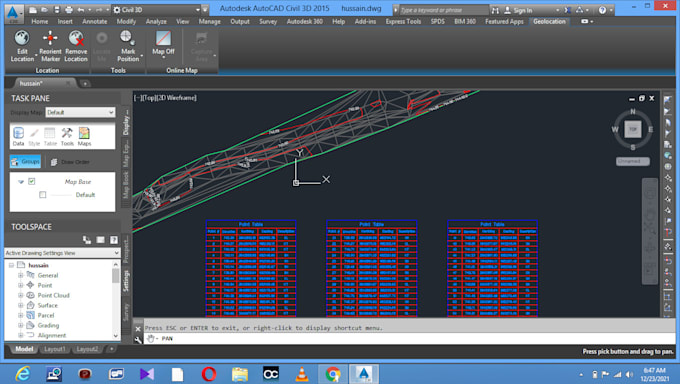680x384 pixels.
Task: Switch to Draw Order view
Action: [x=70, y=162]
